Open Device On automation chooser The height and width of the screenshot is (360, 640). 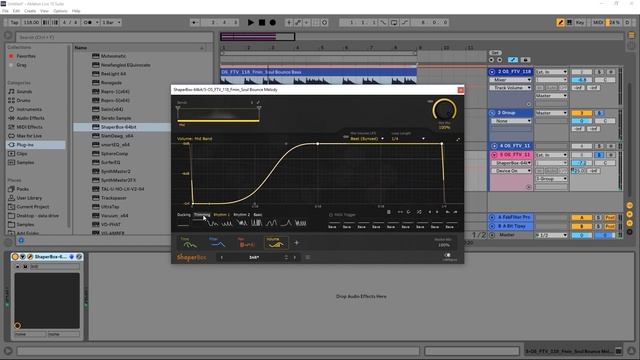510,171
